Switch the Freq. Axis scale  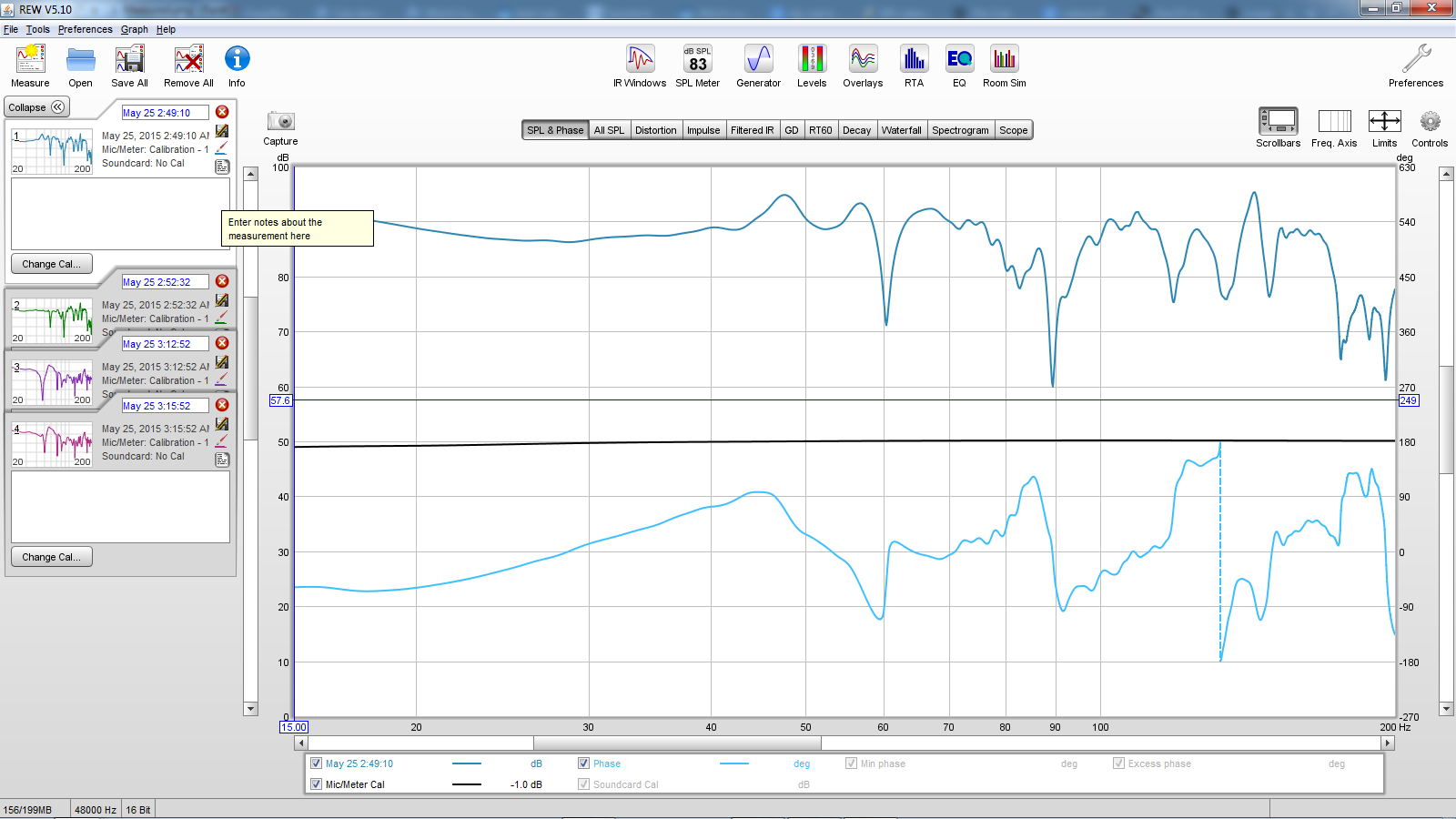(x=1334, y=127)
